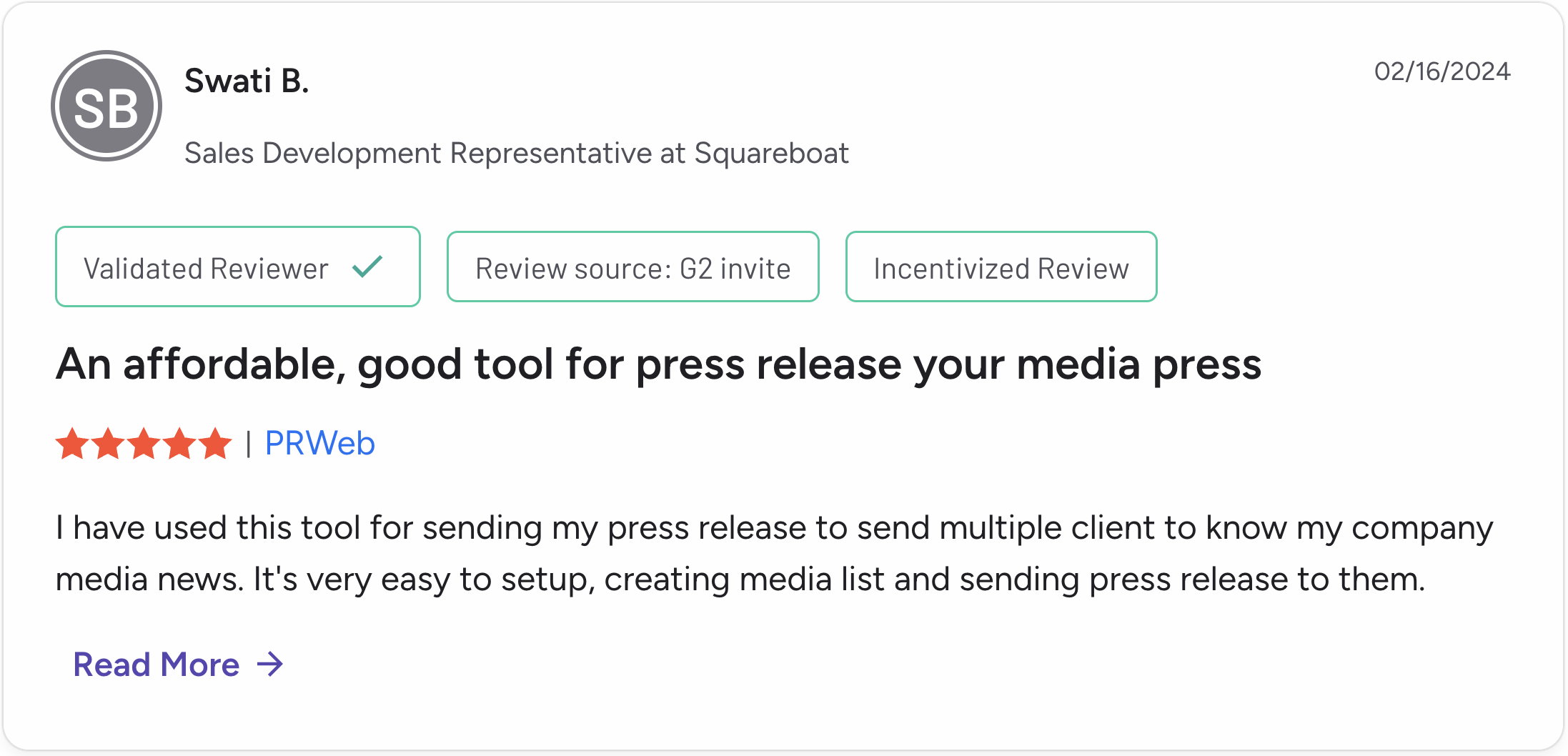Viewport: 1568px width, 756px height.
Task: Click the third orange rating star
Action: click(144, 443)
